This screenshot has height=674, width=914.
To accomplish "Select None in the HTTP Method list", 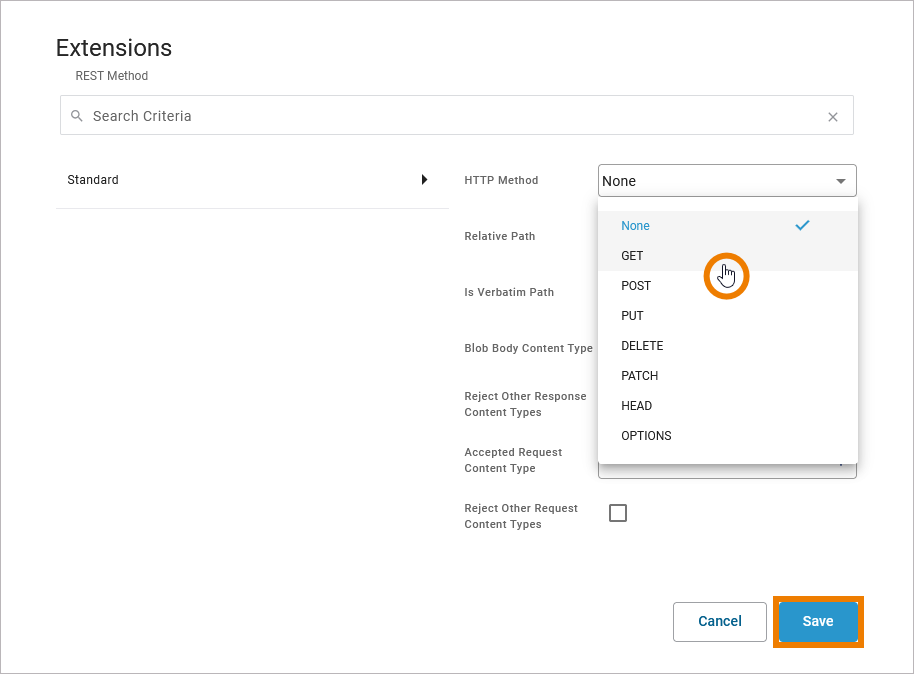I will (x=636, y=226).
